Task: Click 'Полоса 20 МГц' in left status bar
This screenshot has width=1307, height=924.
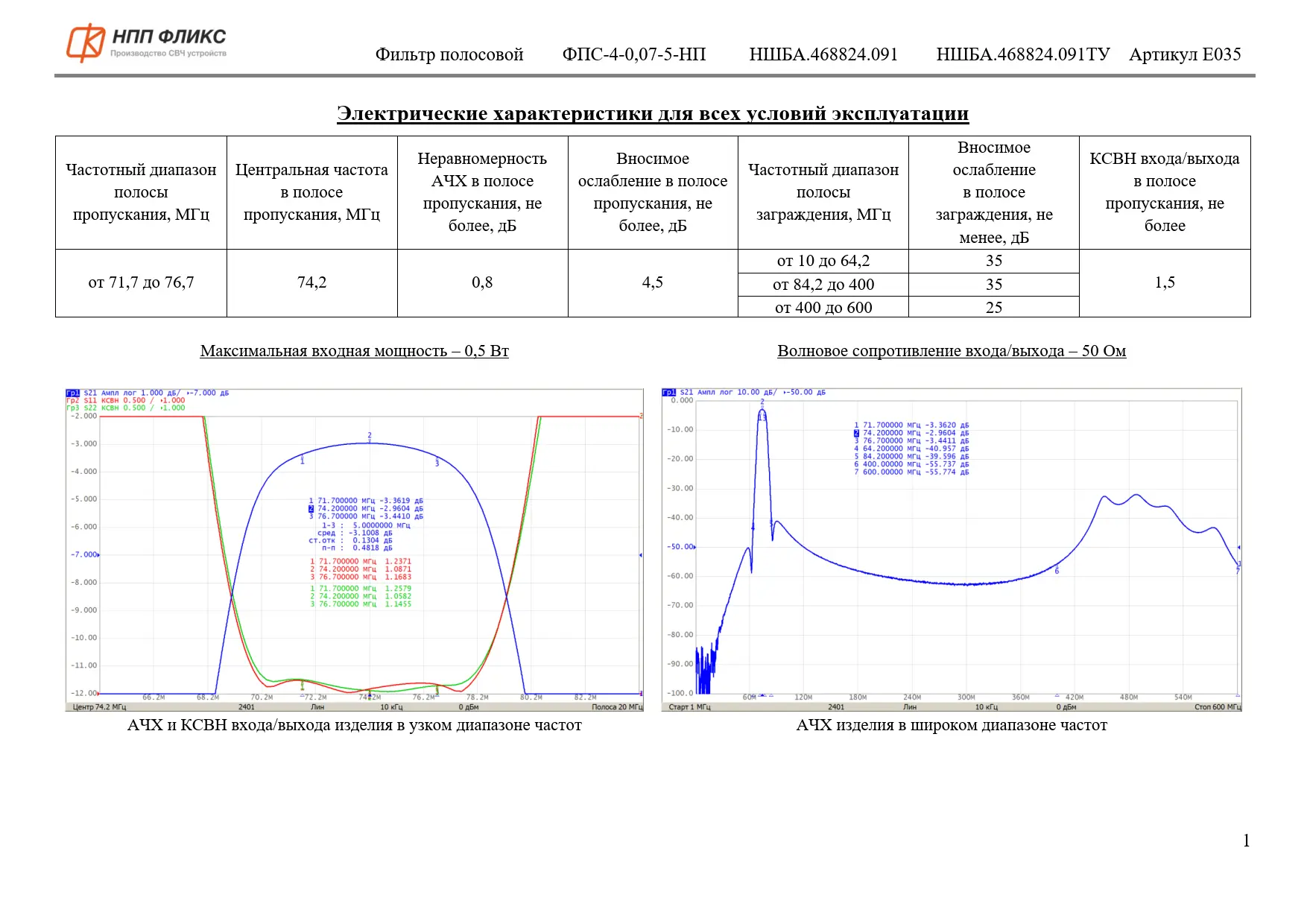Action: pyautogui.click(x=616, y=707)
